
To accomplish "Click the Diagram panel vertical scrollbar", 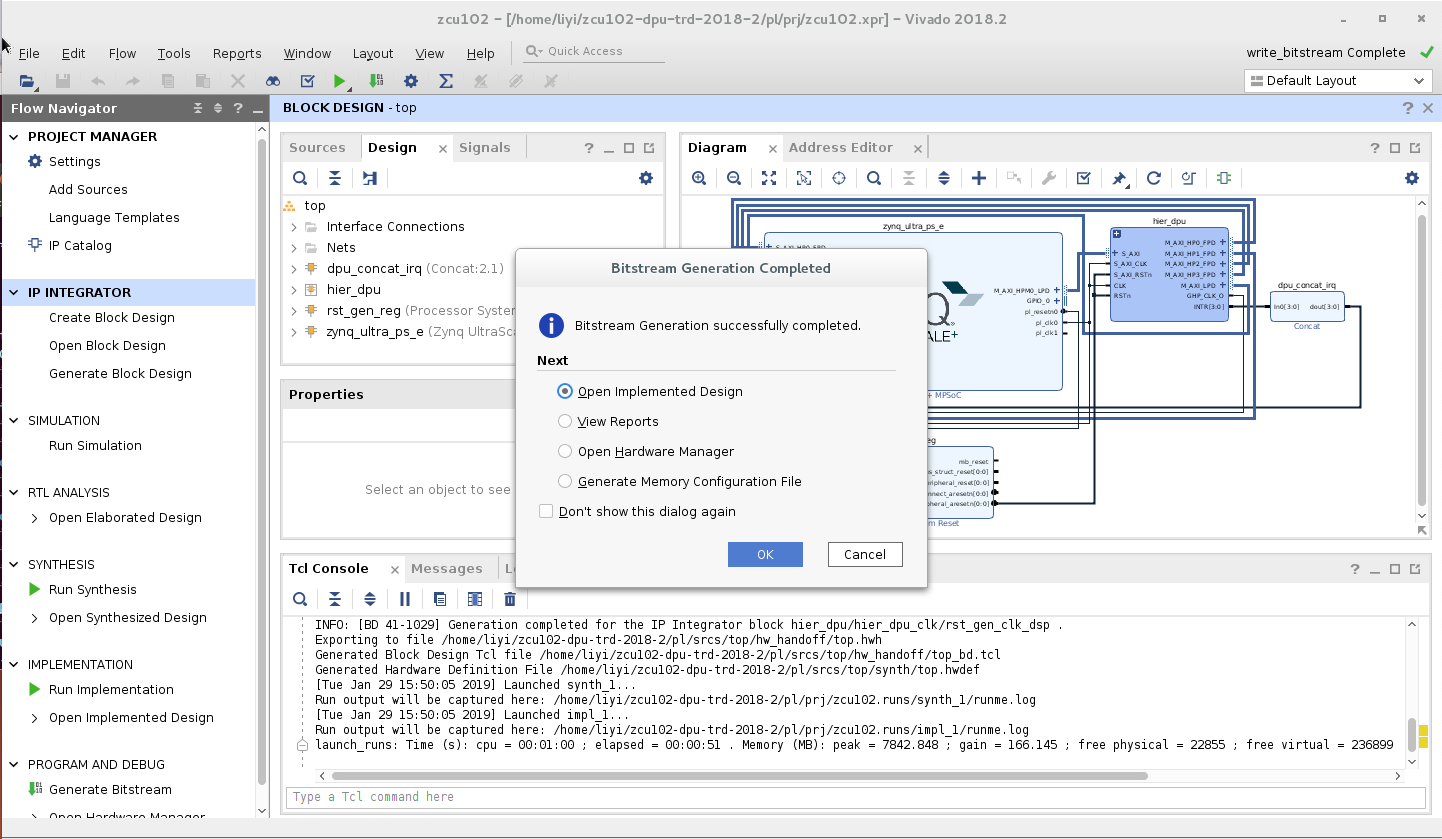I will [1423, 358].
